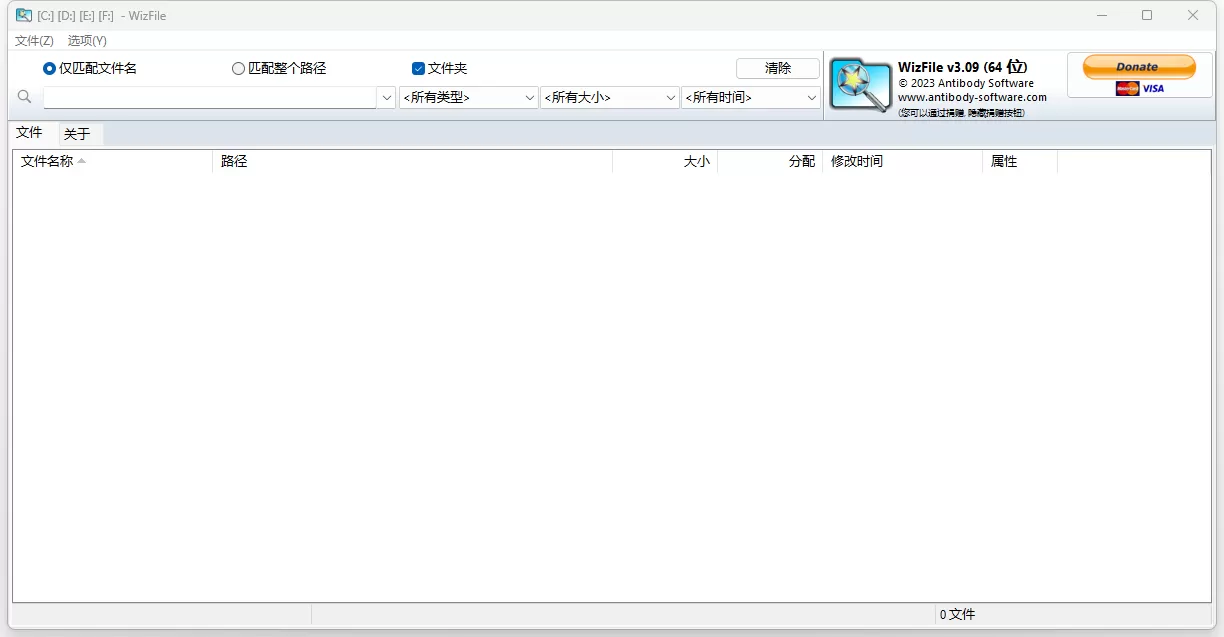
Task: Sort files by the 文件名称 column header
Action: [45, 161]
